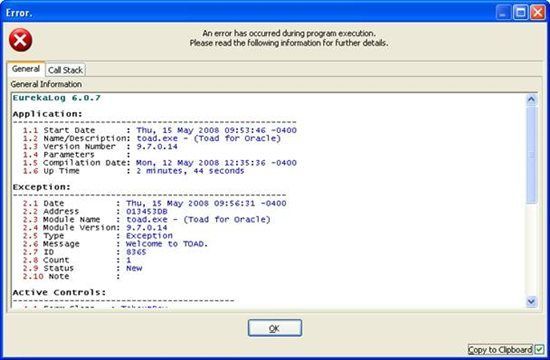Click the scrollbar up arrow
The width and height of the screenshot is (550, 360).
(531, 100)
